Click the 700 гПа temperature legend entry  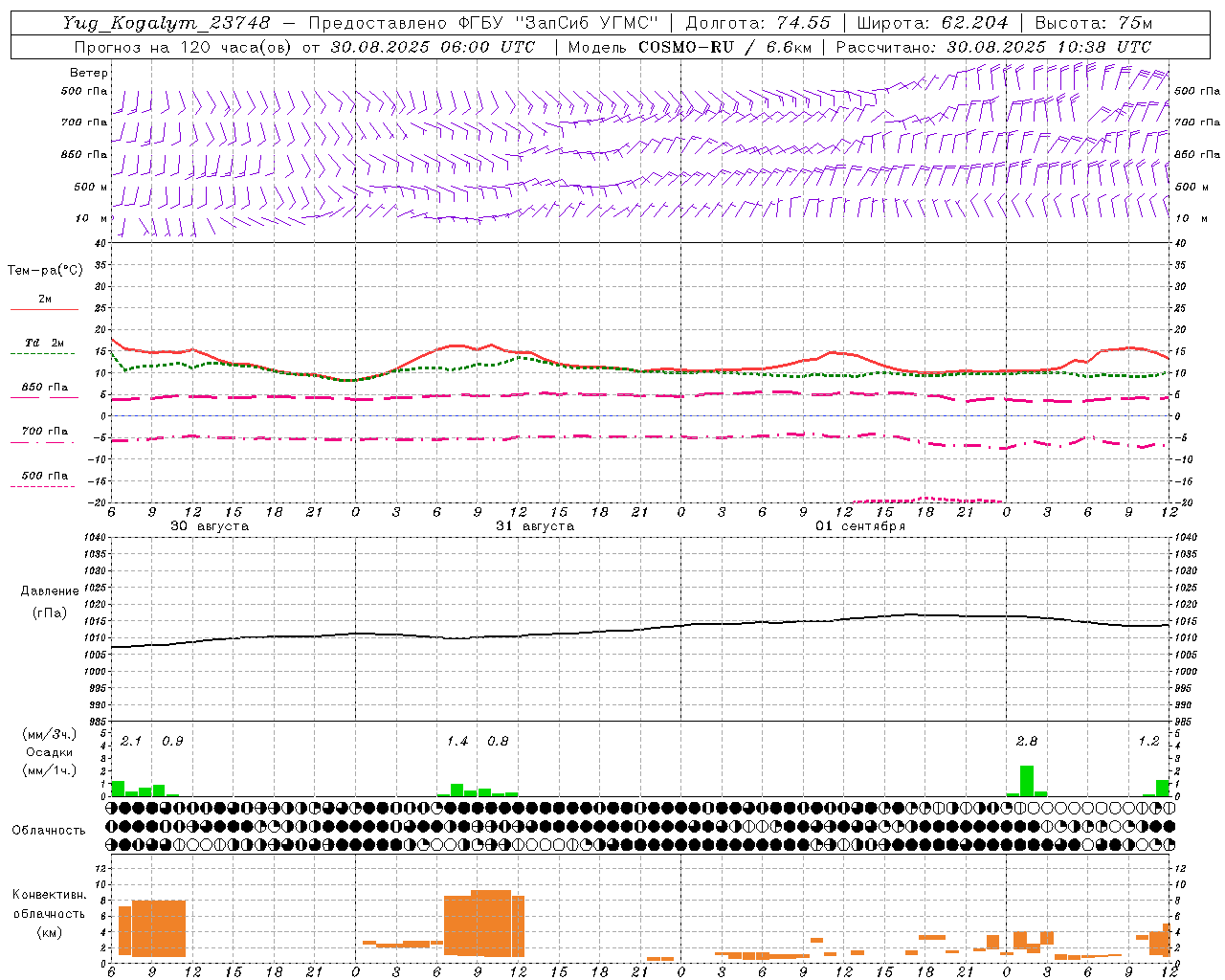point(44,432)
